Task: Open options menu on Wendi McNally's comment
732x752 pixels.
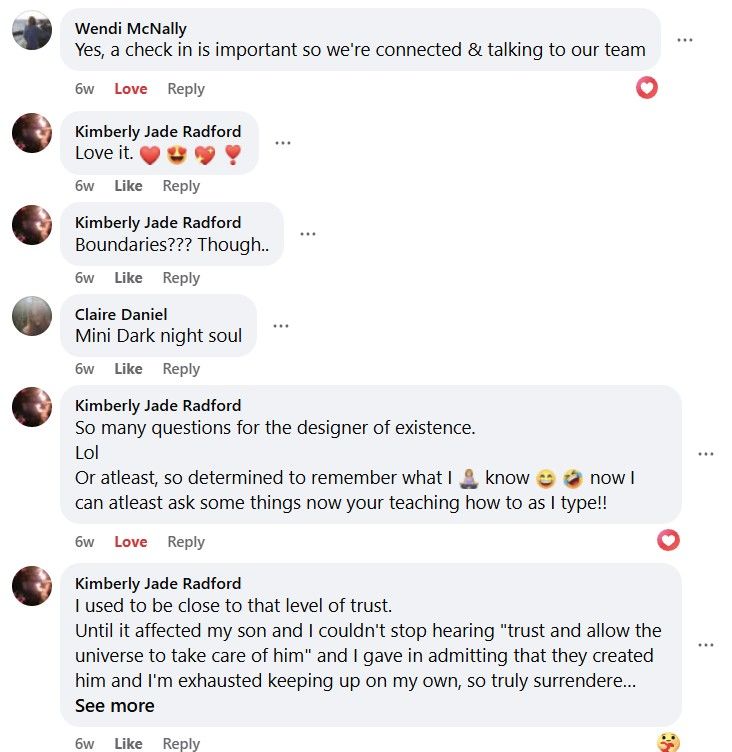Action: pyautogui.click(x=685, y=40)
